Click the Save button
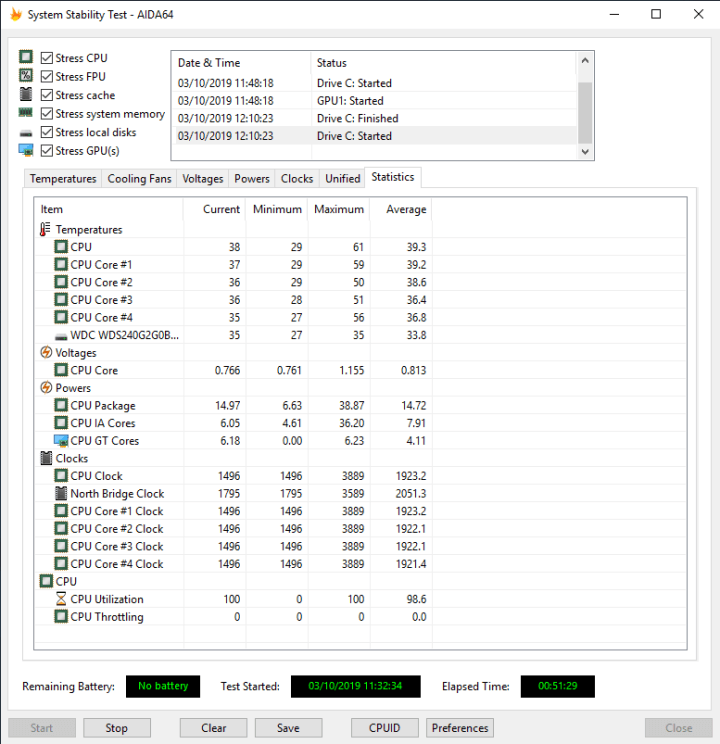The image size is (720, 744). [x=289, y=728]
